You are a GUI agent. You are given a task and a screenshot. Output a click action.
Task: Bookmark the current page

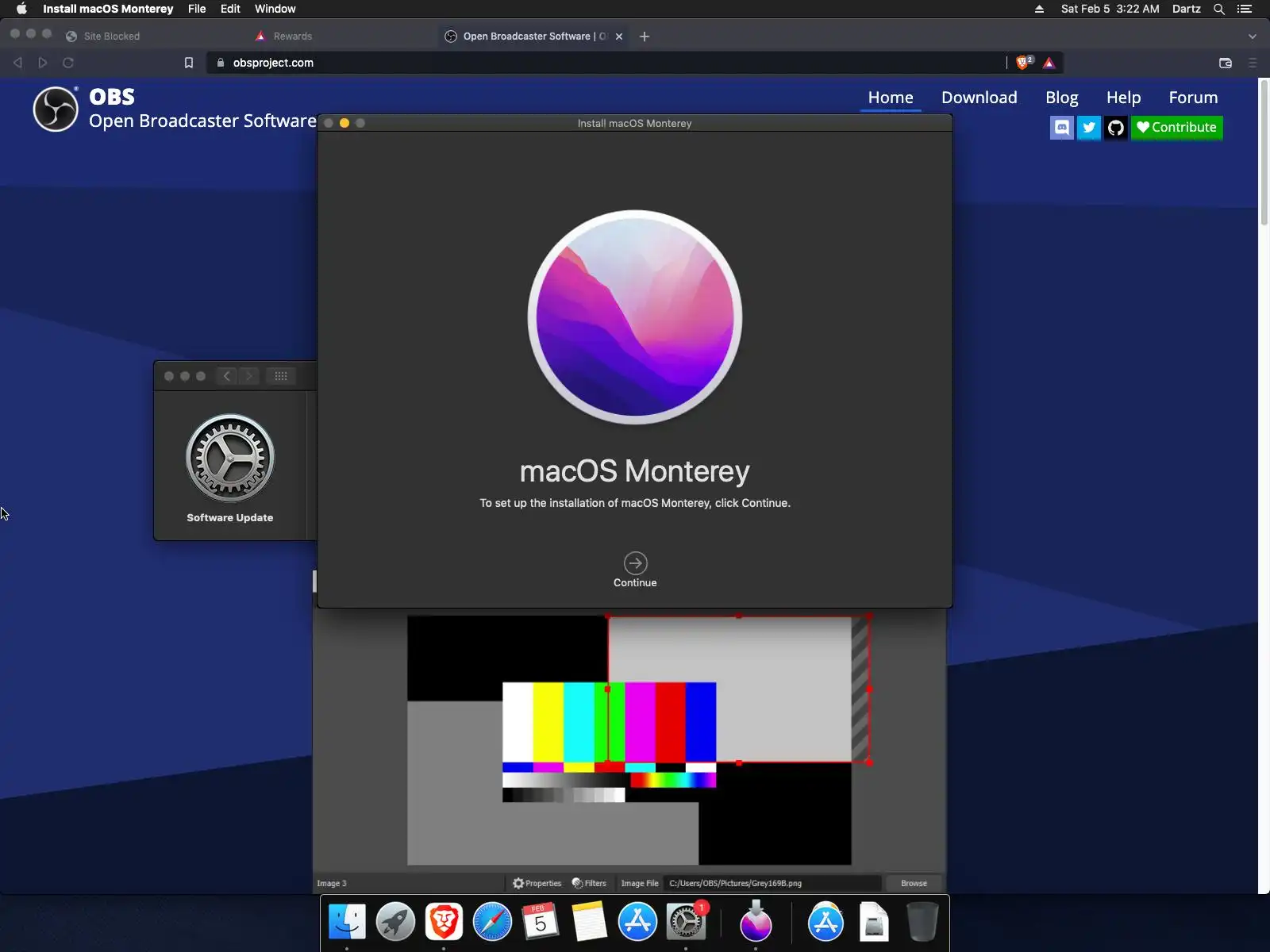click(189, 63)
